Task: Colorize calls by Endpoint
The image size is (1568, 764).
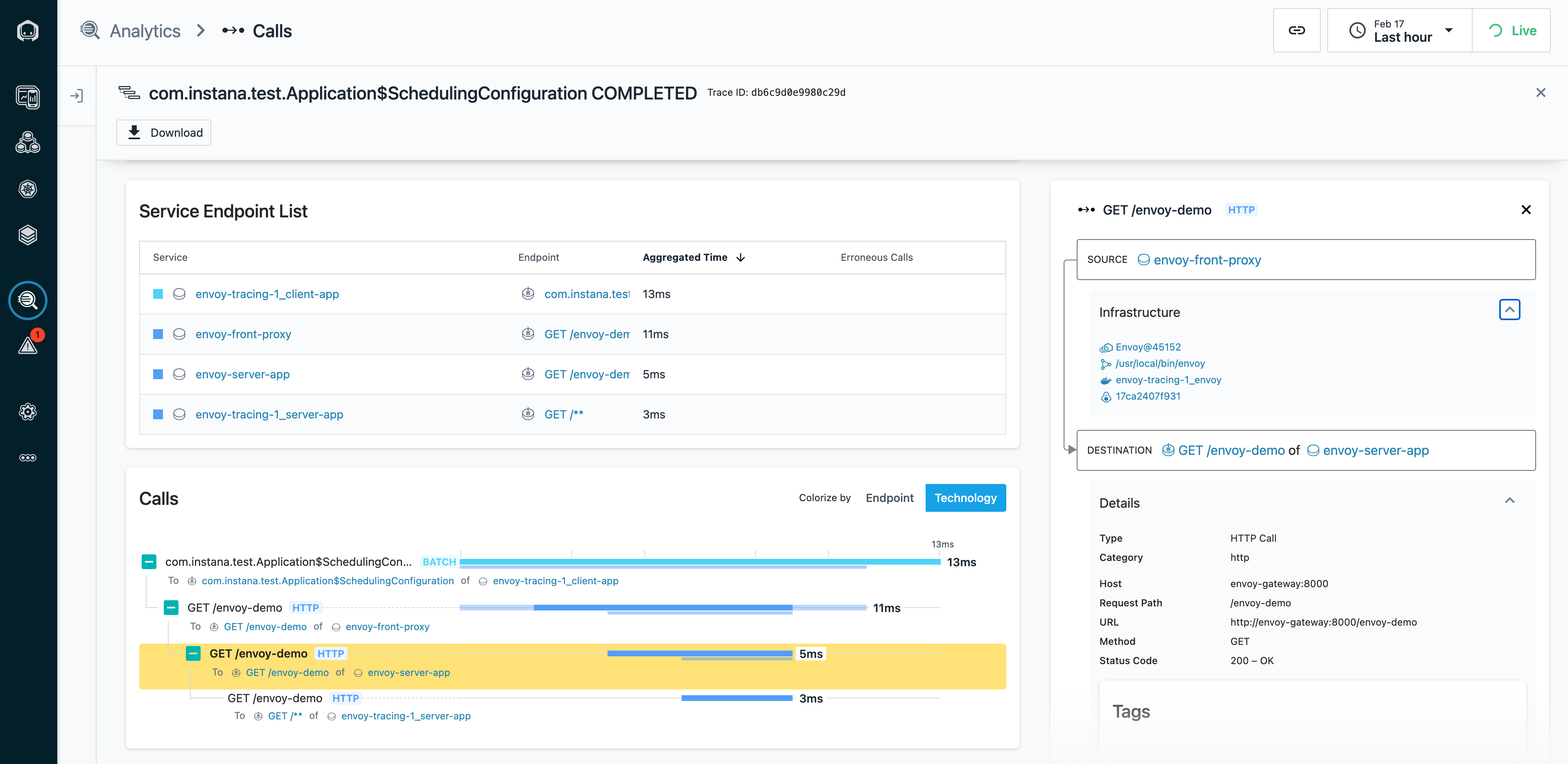Action: tap(889, 498)
